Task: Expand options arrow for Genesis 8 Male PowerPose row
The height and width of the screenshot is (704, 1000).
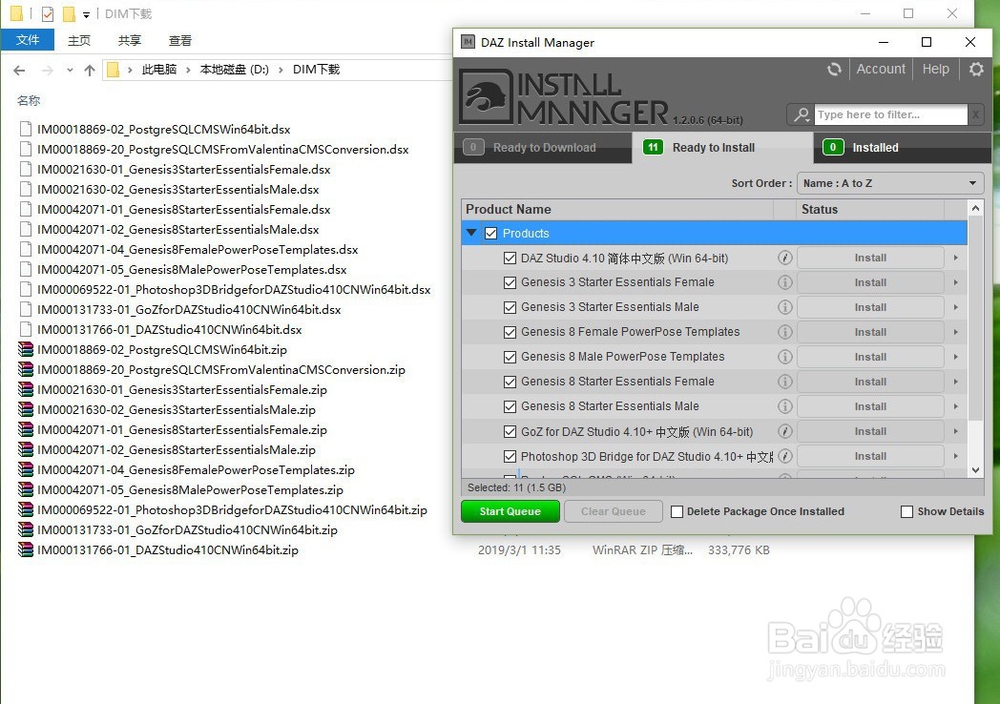Action: [x=956, y=357]
